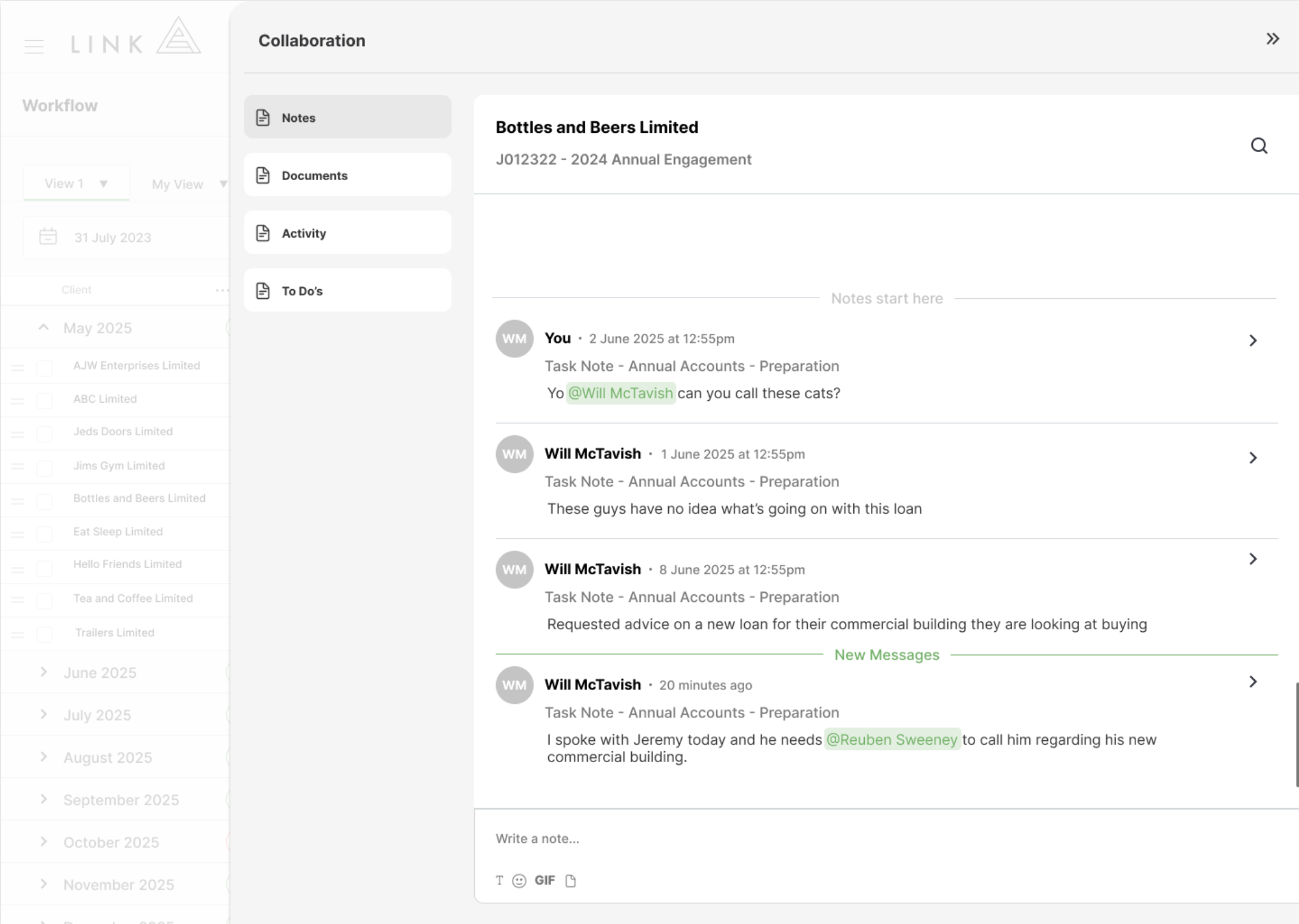1299x924 pixels.
Task: Open the View 1 dropdown arrow
Action: click(x=104, y=184)
